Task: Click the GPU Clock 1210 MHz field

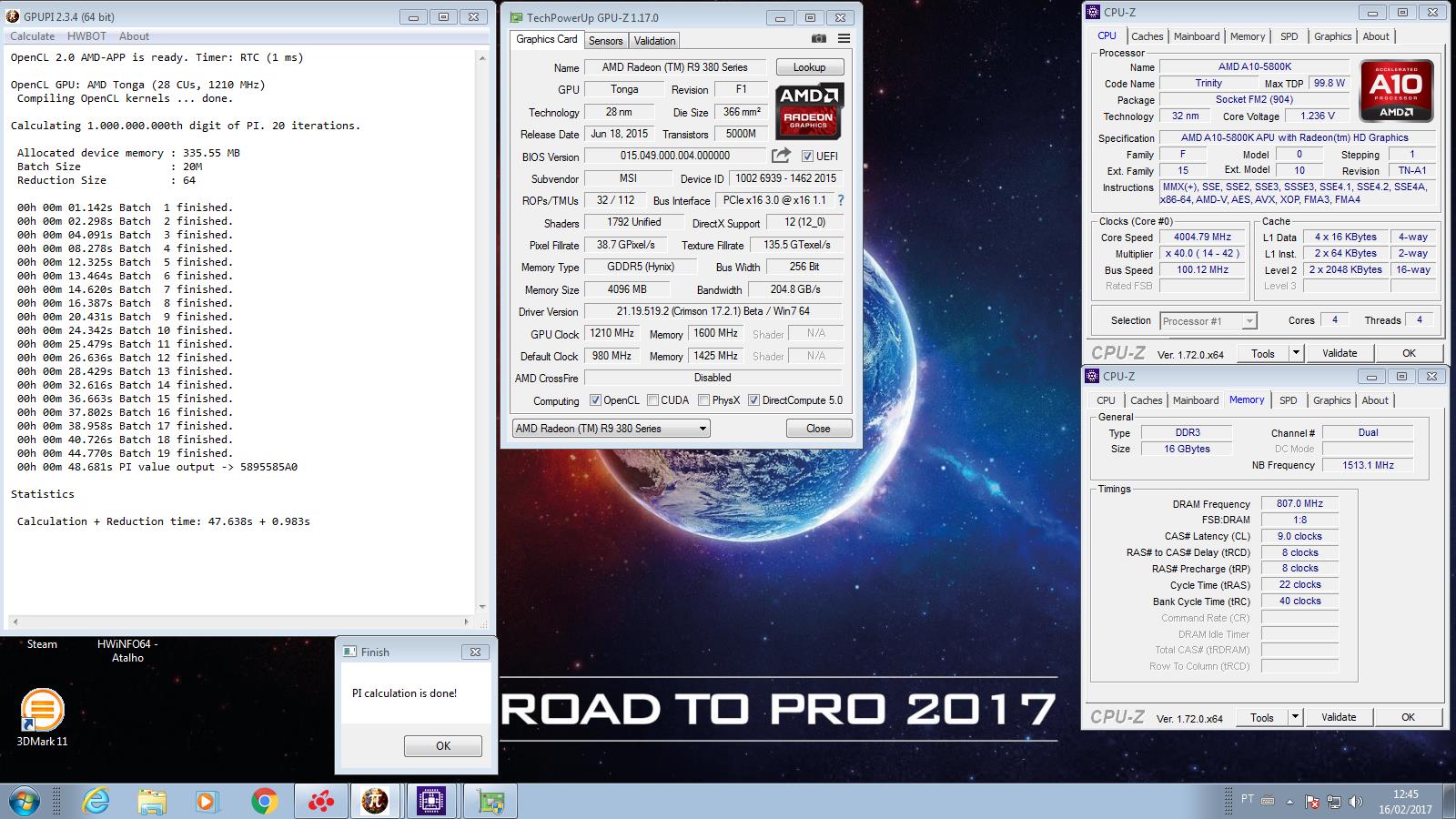Action: (x=612, y=333)
